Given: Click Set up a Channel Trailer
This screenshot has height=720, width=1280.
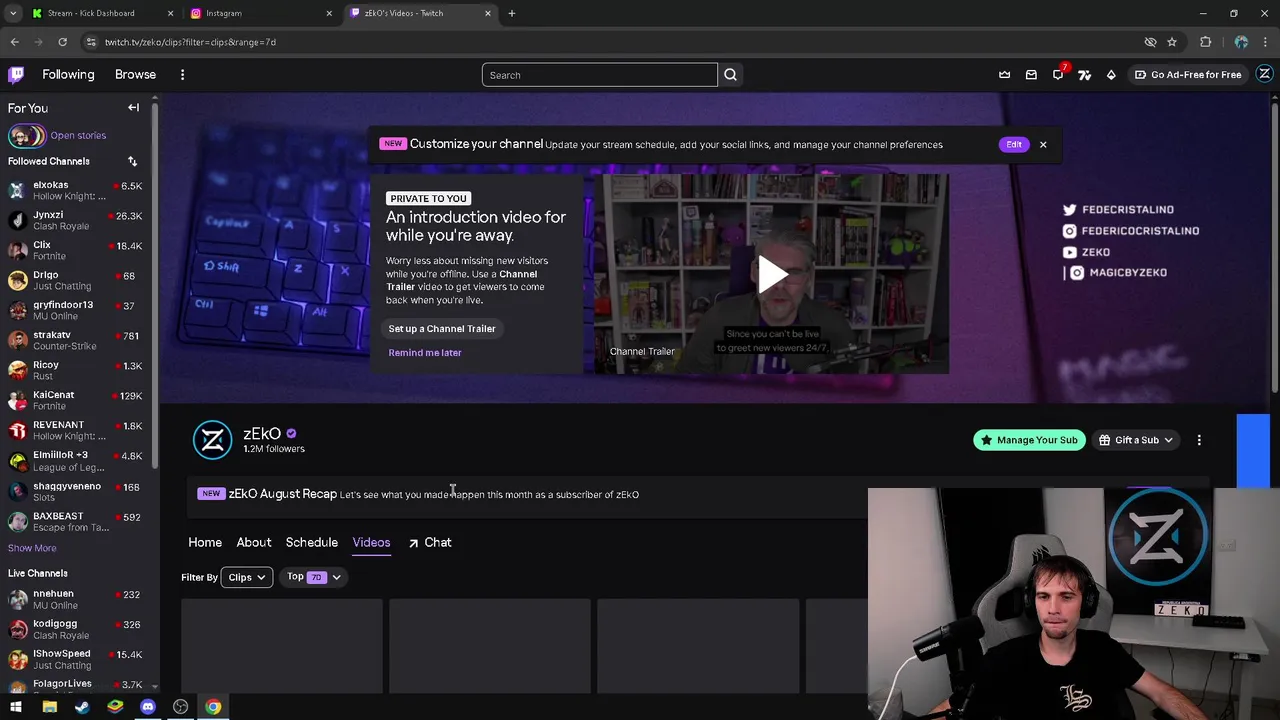Looking at the screenshot, I should (442, 328).
